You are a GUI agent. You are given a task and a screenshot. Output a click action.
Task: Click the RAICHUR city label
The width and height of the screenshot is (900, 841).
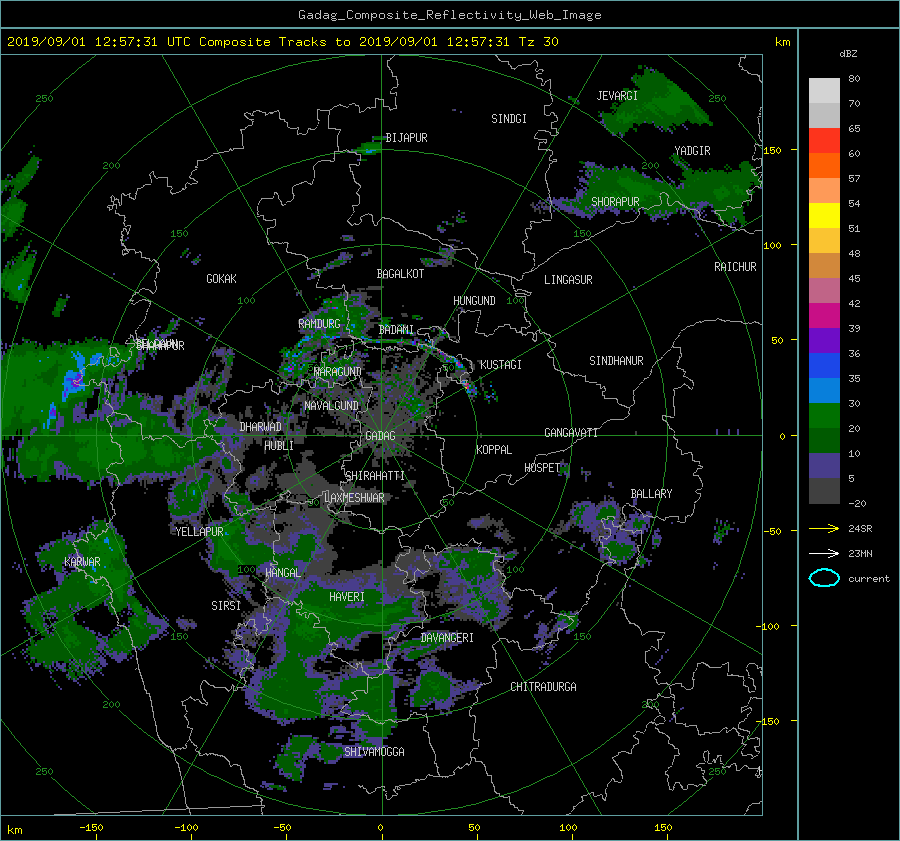click(735, 267)
